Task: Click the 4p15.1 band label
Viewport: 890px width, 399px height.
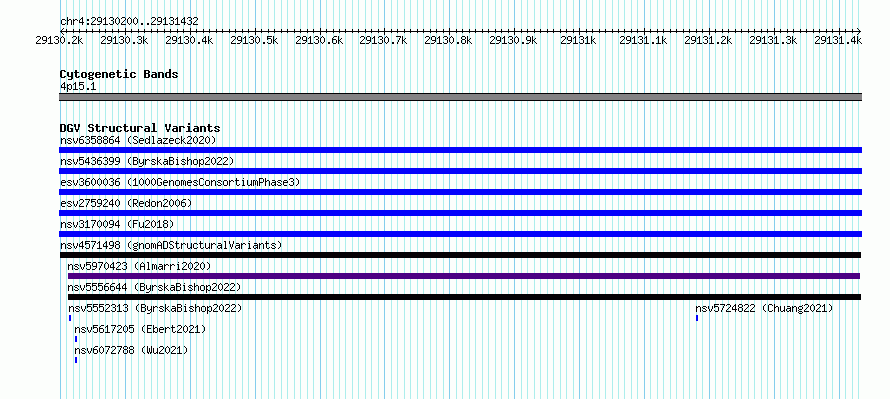Action: click(x=78, y=86)
